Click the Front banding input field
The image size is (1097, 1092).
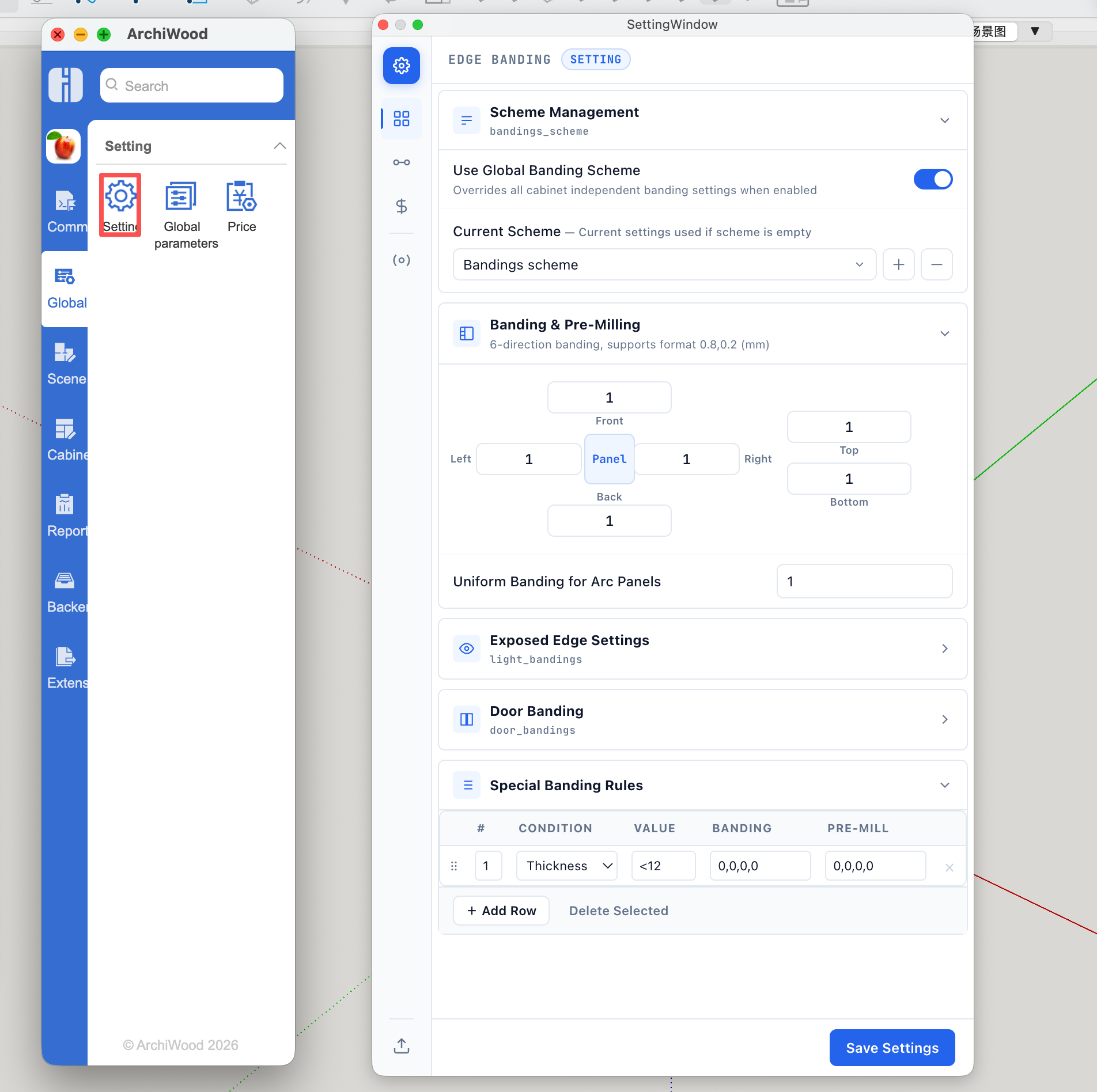click(610, 397)
